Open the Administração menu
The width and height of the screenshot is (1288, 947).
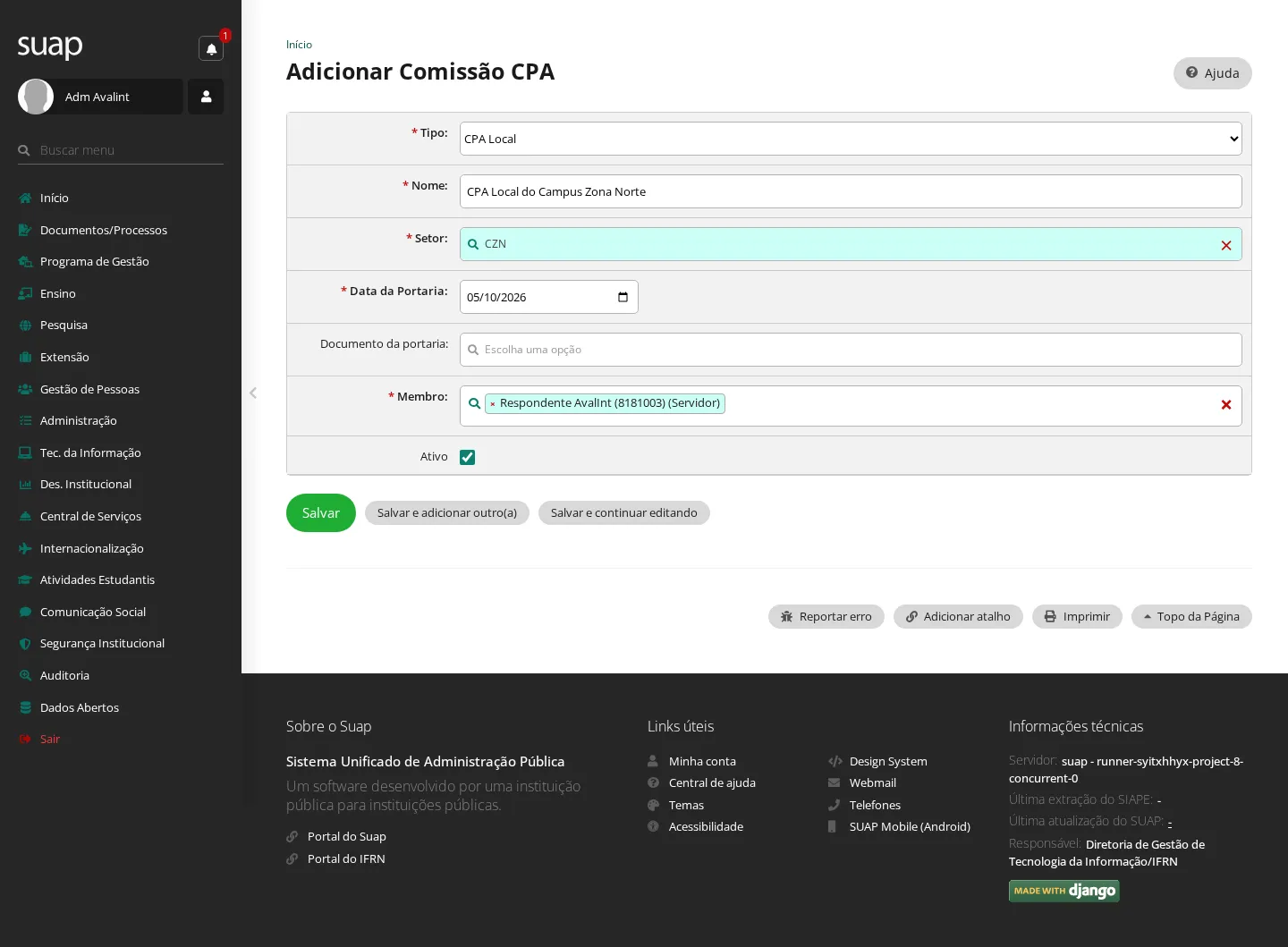click(x=79, y=420)
